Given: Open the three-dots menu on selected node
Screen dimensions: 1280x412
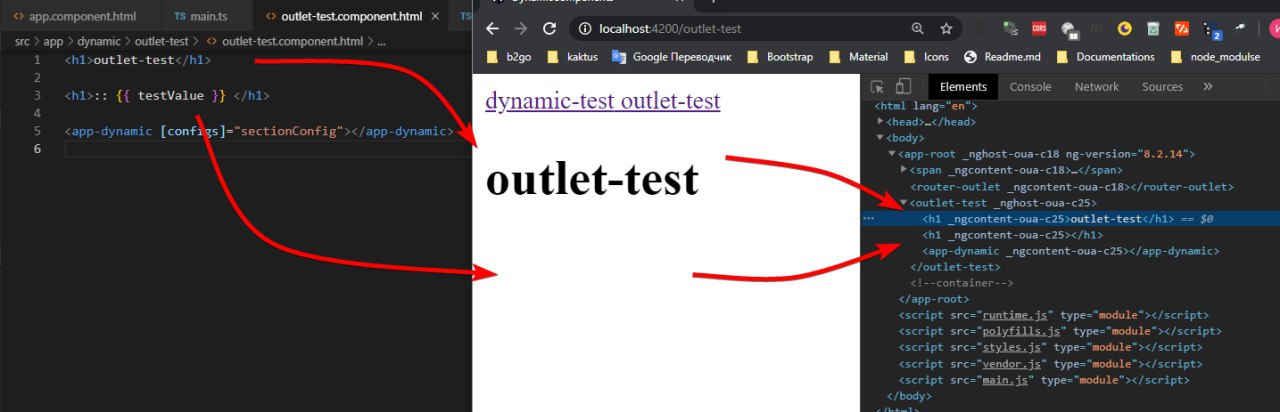Looking at the screenshot, I should (x=868, y=218).
